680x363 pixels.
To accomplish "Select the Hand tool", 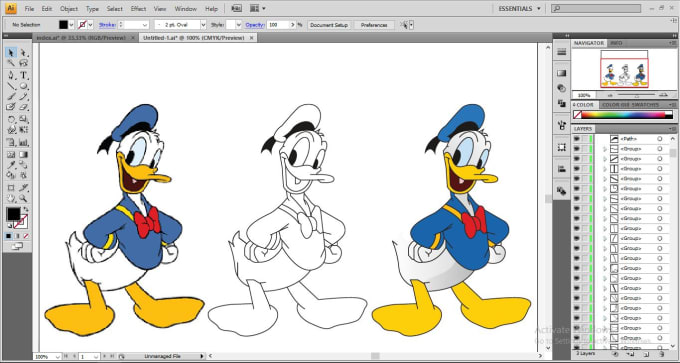I will [x=11, y=199].
